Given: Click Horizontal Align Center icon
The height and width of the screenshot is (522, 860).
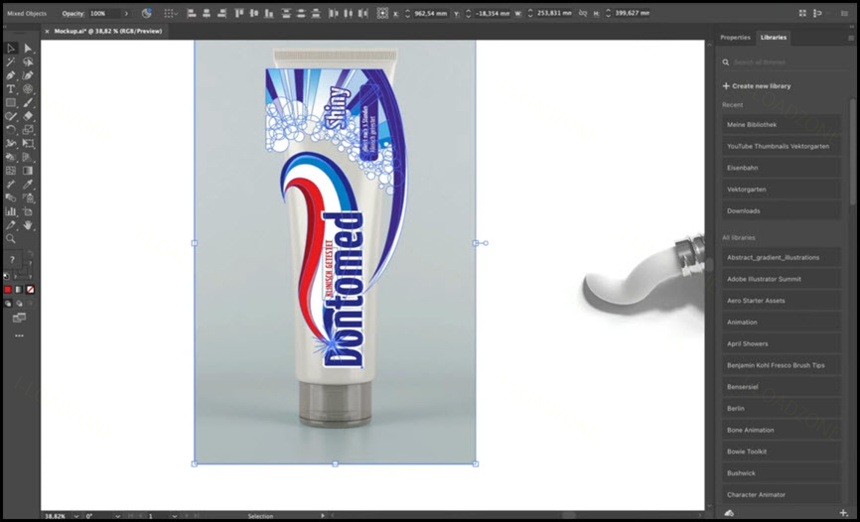Looking at the screenshot, I should (206, 13).
